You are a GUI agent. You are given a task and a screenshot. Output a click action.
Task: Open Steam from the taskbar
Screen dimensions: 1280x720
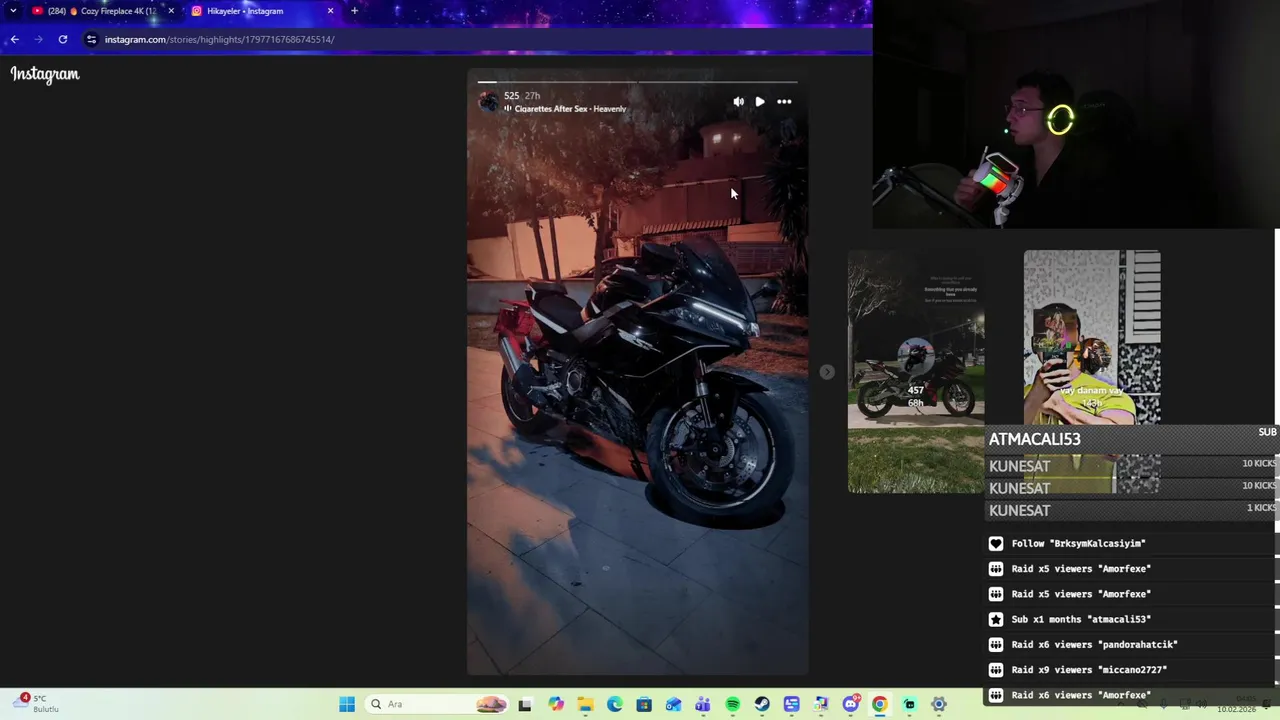(762, 704)
